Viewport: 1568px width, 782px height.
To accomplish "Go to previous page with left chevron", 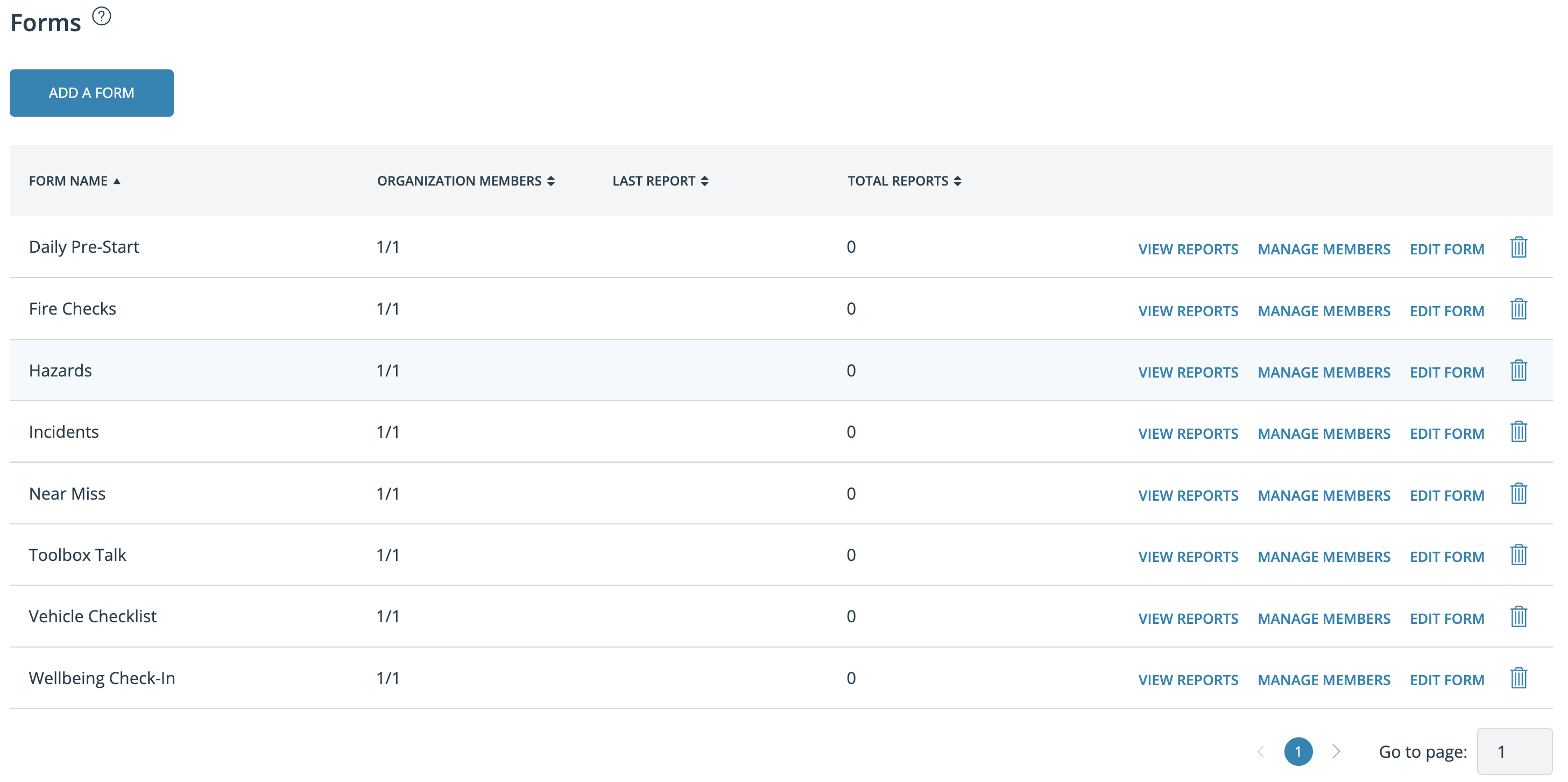I will click(x=1261, y=751).
